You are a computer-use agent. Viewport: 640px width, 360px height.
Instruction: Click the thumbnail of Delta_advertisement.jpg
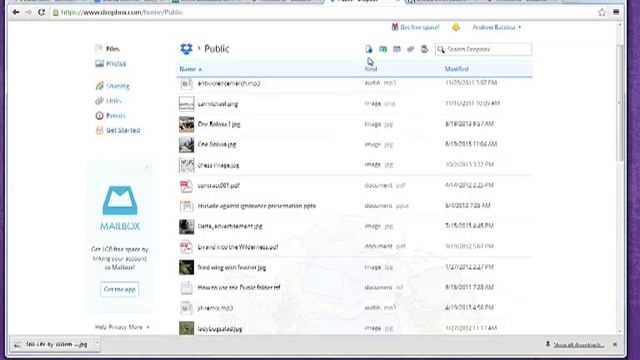[187, 227]
